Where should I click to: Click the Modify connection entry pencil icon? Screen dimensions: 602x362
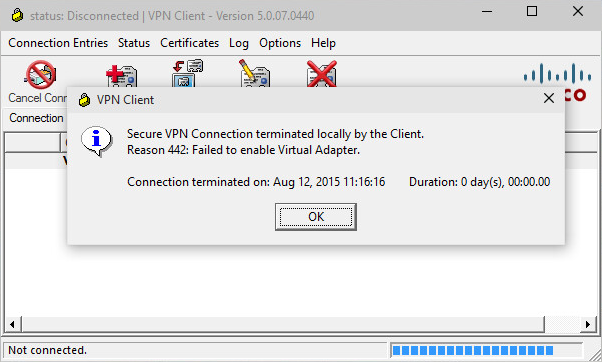(x=254, y=73)
